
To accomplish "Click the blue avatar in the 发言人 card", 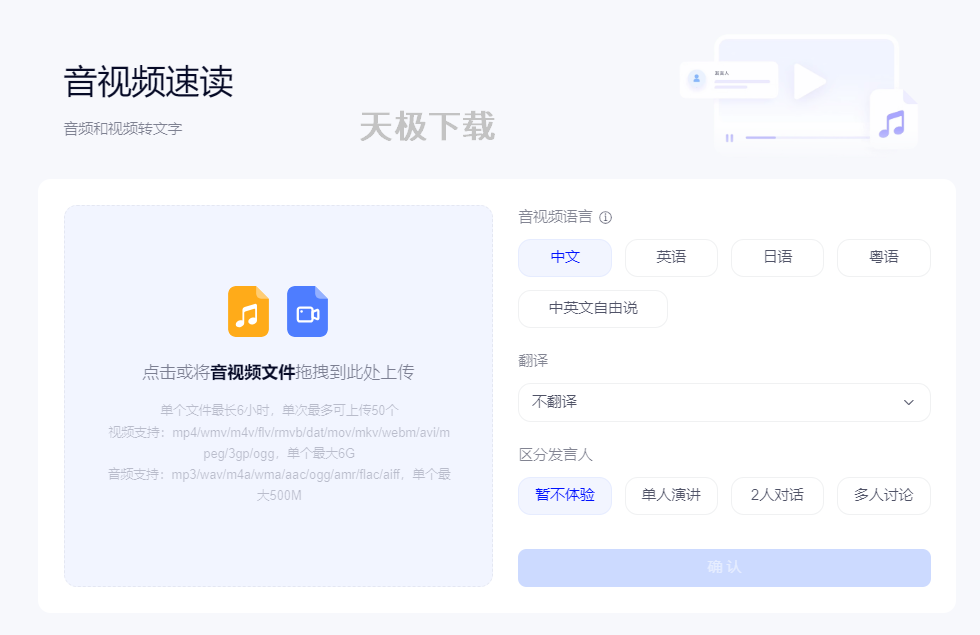I will point(697,78).
